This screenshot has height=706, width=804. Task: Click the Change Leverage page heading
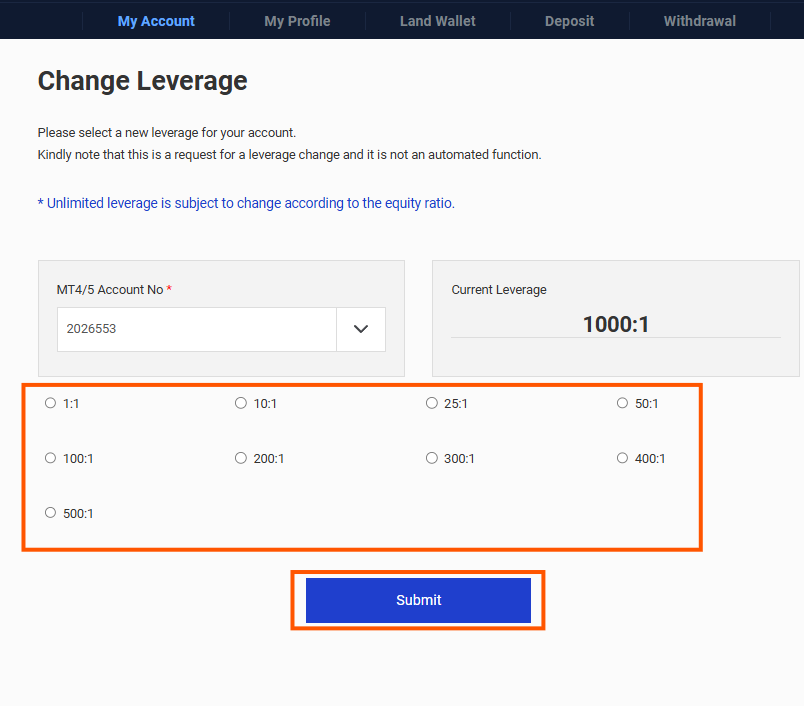pyautogui.click(x=142, y=81)
